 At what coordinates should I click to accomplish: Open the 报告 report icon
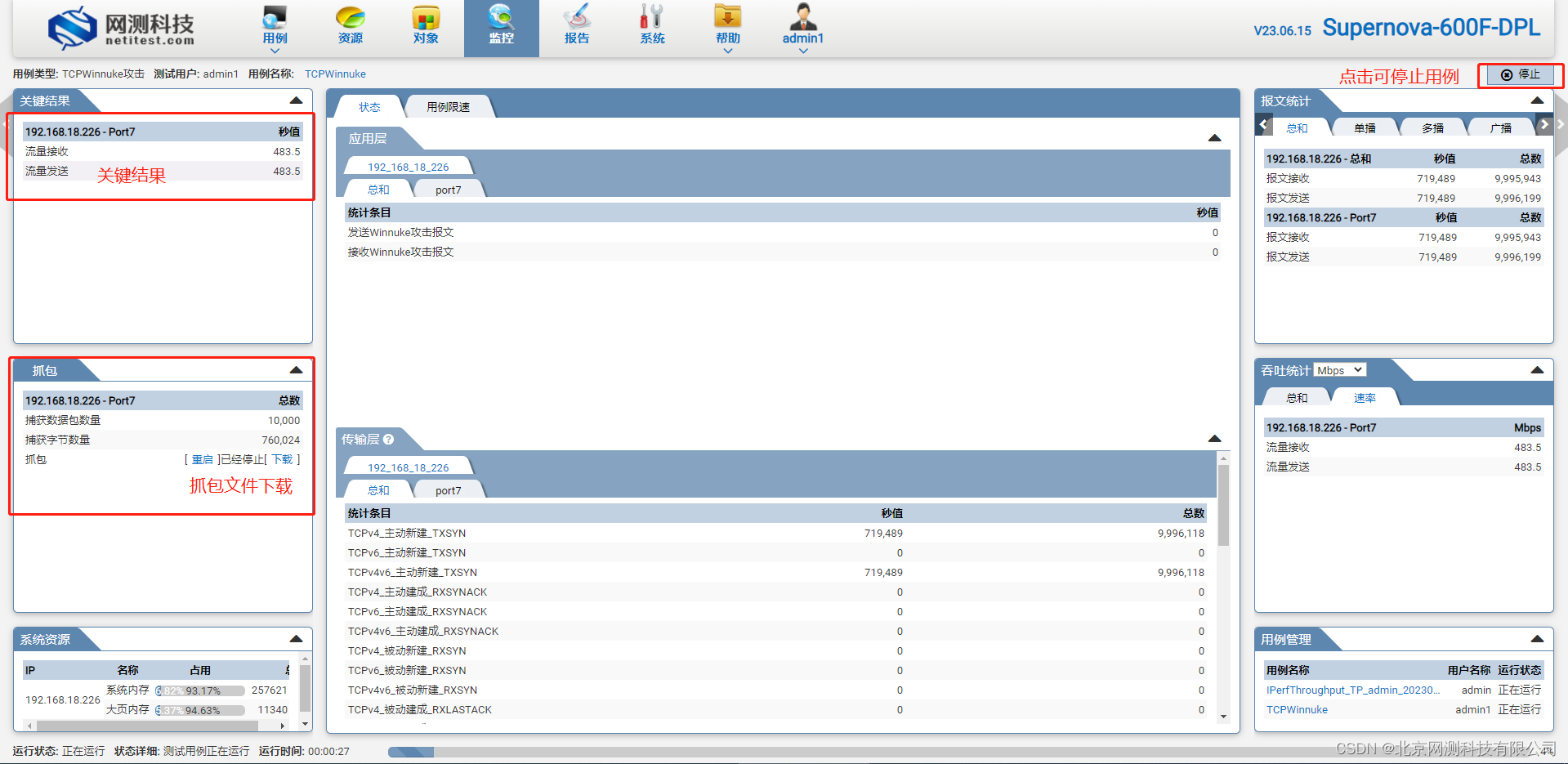coord(577,18)
